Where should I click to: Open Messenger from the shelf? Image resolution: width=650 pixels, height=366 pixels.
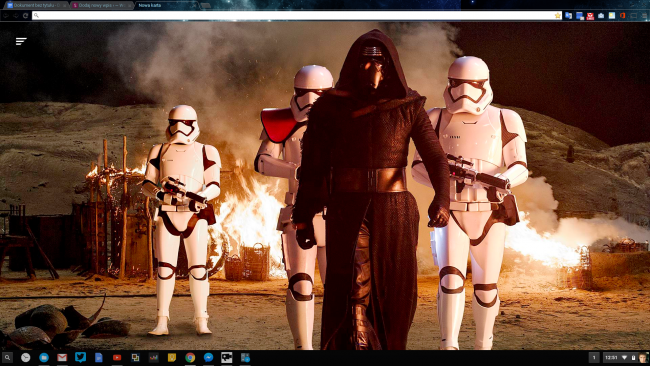tap(209, 357)
